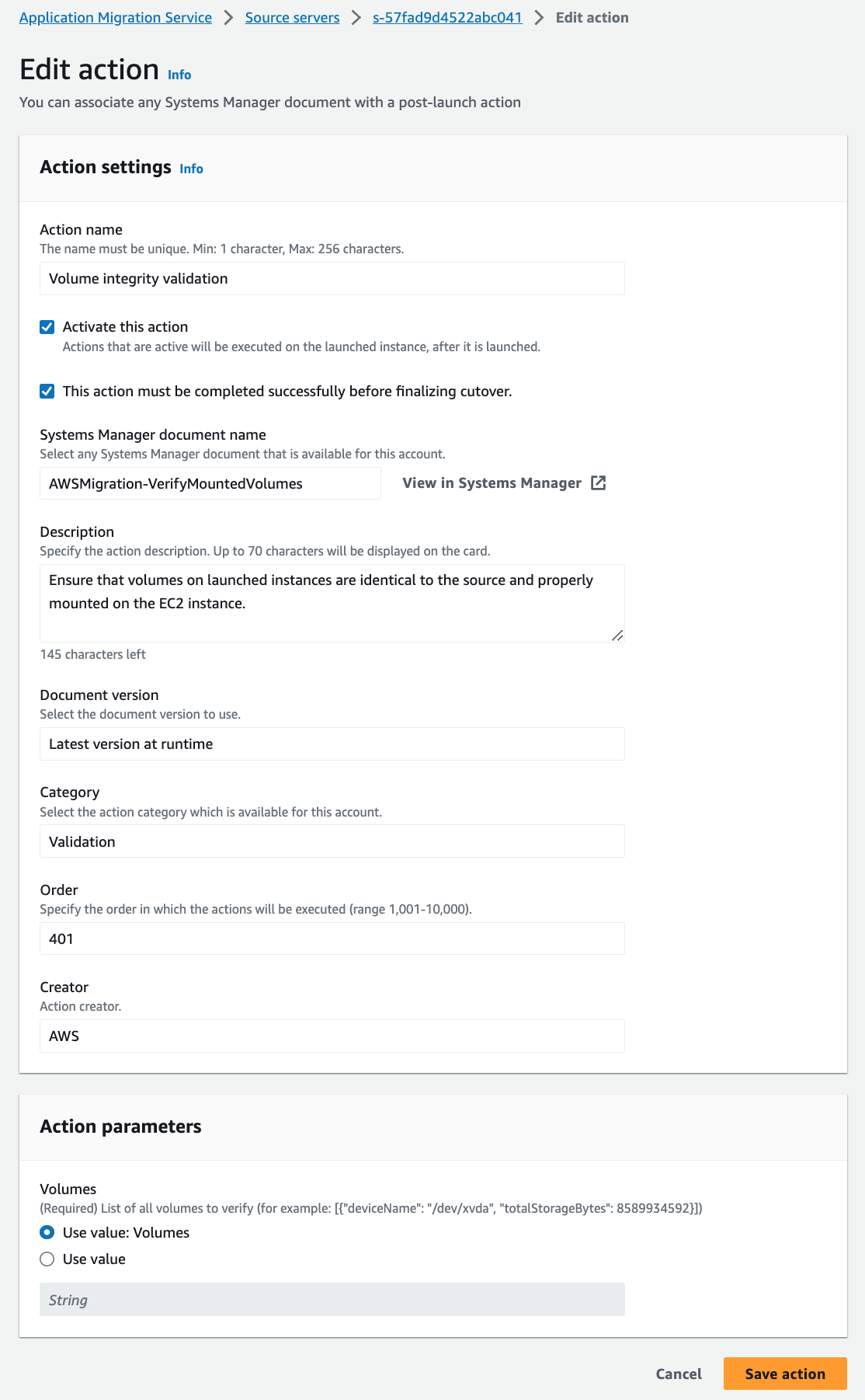Image resolution: width=865 pixels, height=1400 pixels.
Task: Select the Order value 401
Action: [x=332, y=938]
